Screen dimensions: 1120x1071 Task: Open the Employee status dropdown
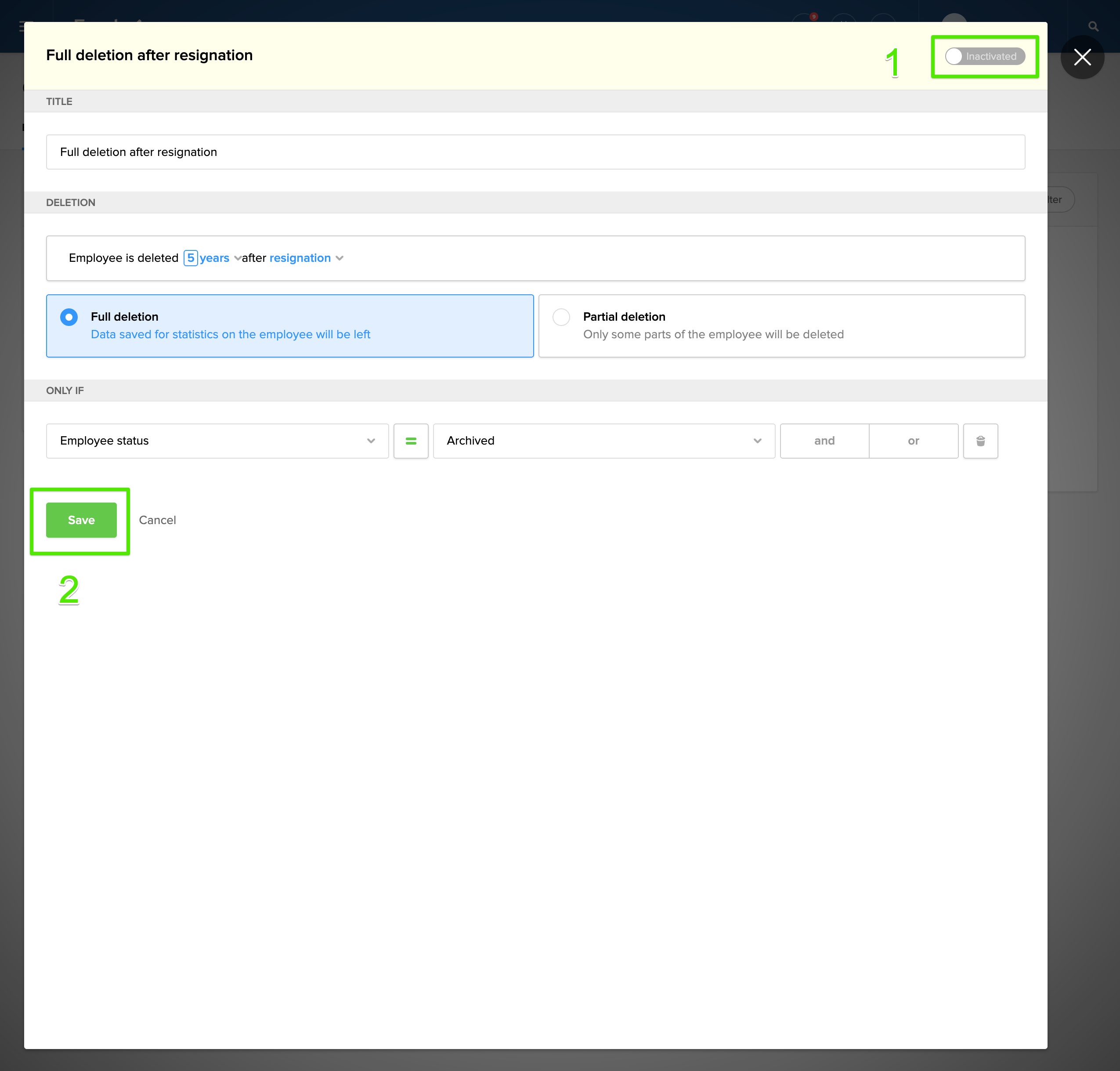pos(217,441)
